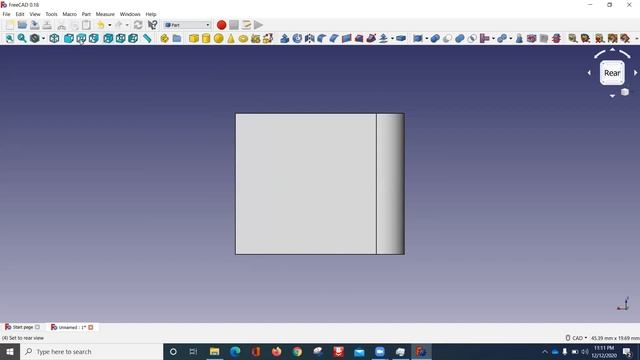The image size is (640, 360).
Task: Set Front view cube icon
Action: click(69, 38)
